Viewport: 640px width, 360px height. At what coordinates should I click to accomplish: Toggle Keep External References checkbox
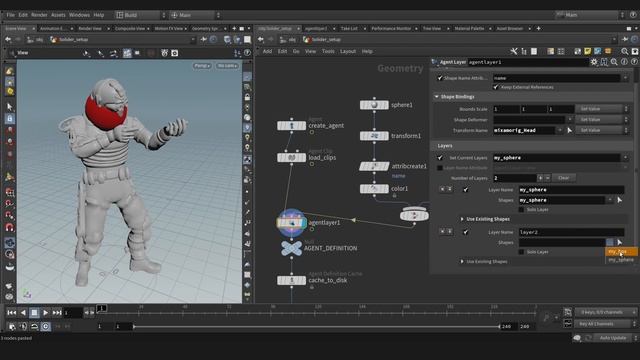[496, 87]
